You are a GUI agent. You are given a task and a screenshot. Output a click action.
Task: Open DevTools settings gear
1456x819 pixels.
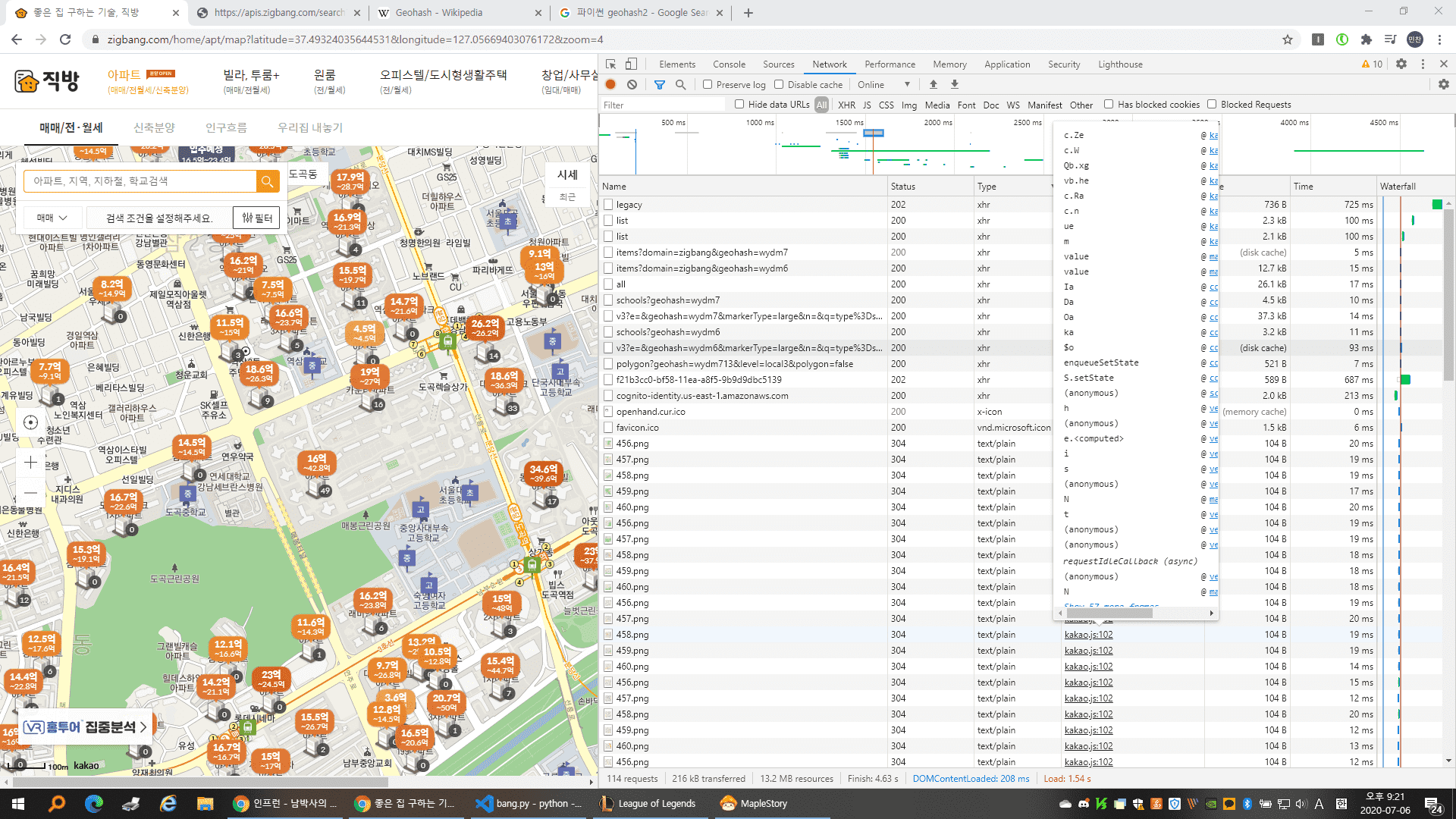(1401, 64)
